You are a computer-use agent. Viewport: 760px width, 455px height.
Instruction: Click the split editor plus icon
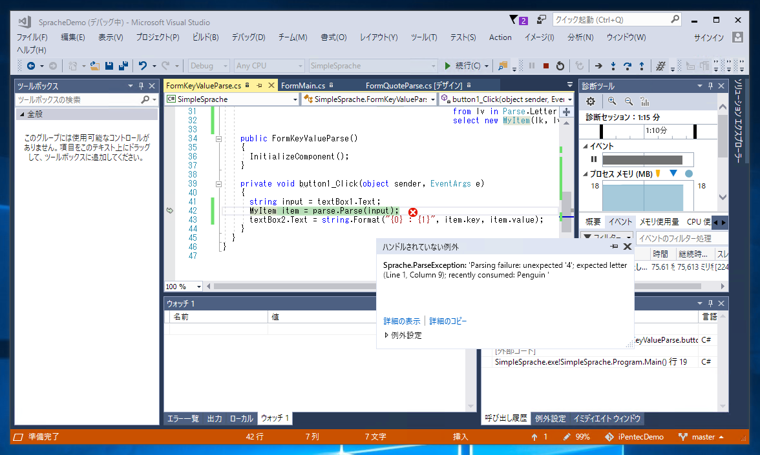point(566,111)
